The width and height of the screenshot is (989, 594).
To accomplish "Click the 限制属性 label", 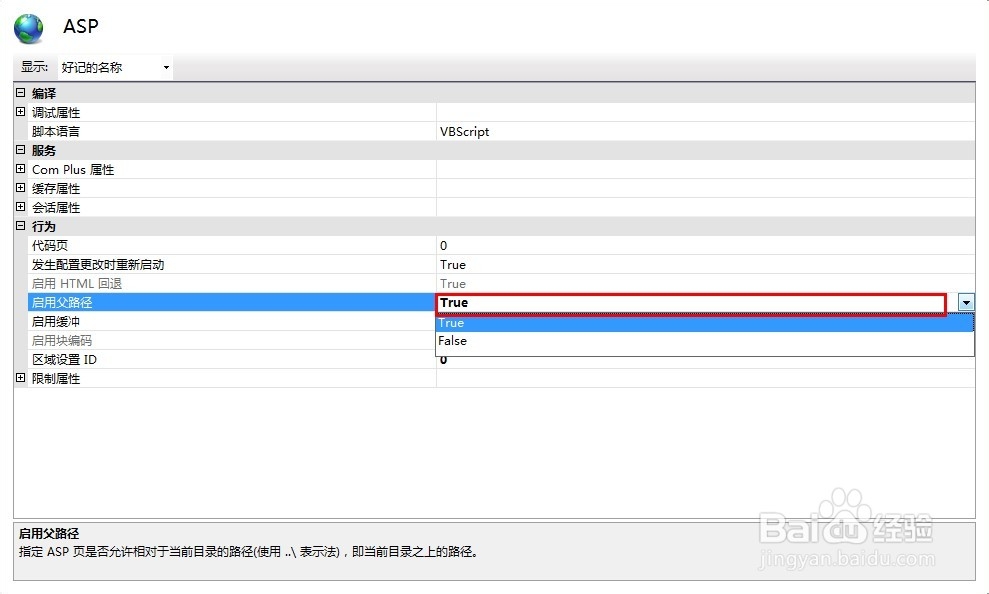I will [56, 379].
